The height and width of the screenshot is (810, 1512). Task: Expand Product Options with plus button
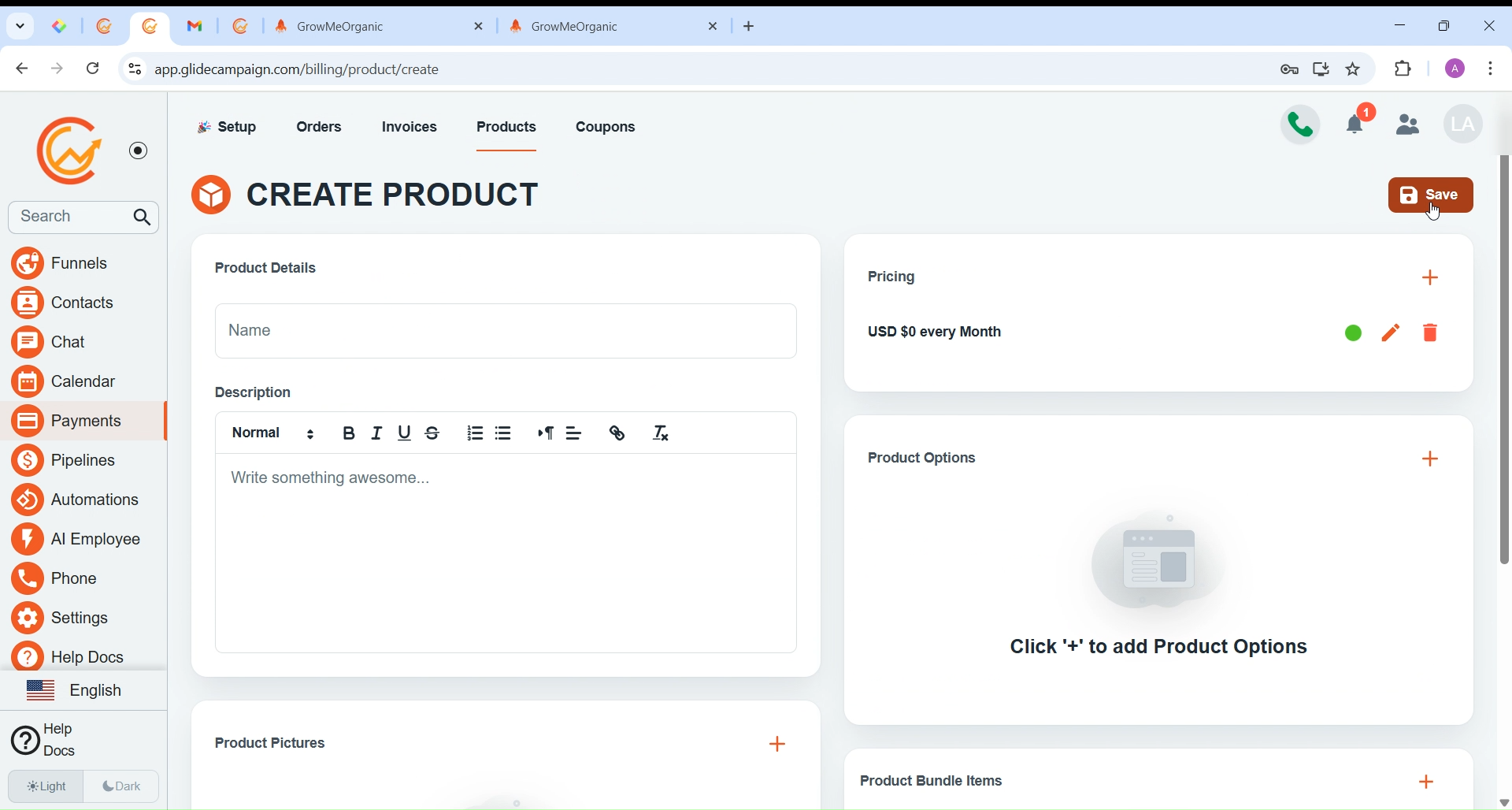1431,460
